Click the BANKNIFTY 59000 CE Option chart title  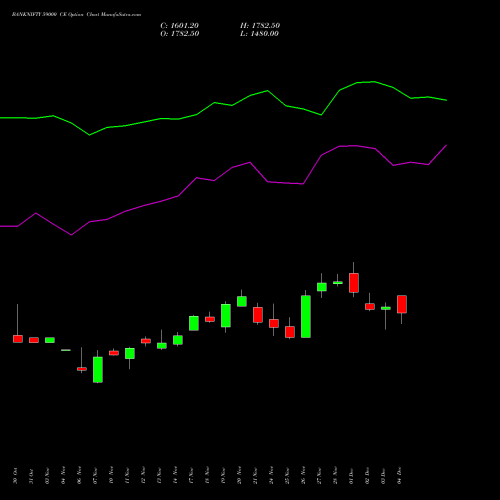coord(76,14)
